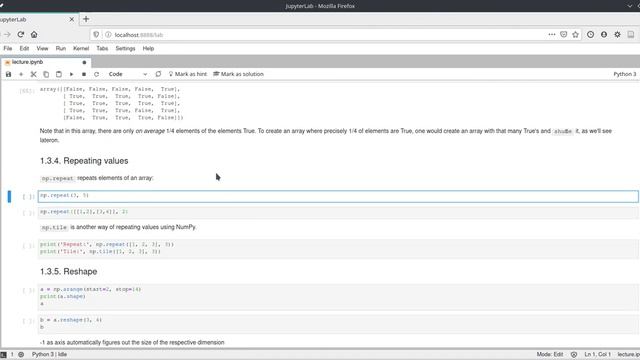The width and height of the screenshot is (640, 360).
Task: Open the Settings menu
Action: point(125,48)
